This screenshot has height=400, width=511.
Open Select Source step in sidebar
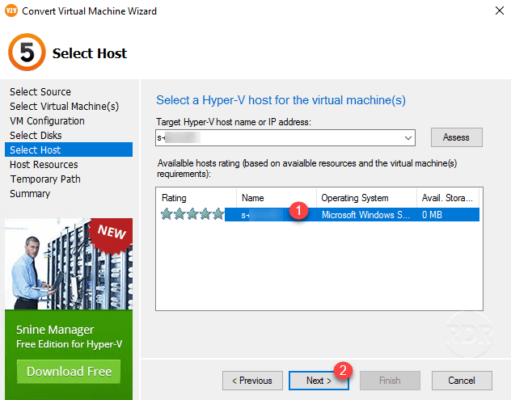(x=40, y=92)
